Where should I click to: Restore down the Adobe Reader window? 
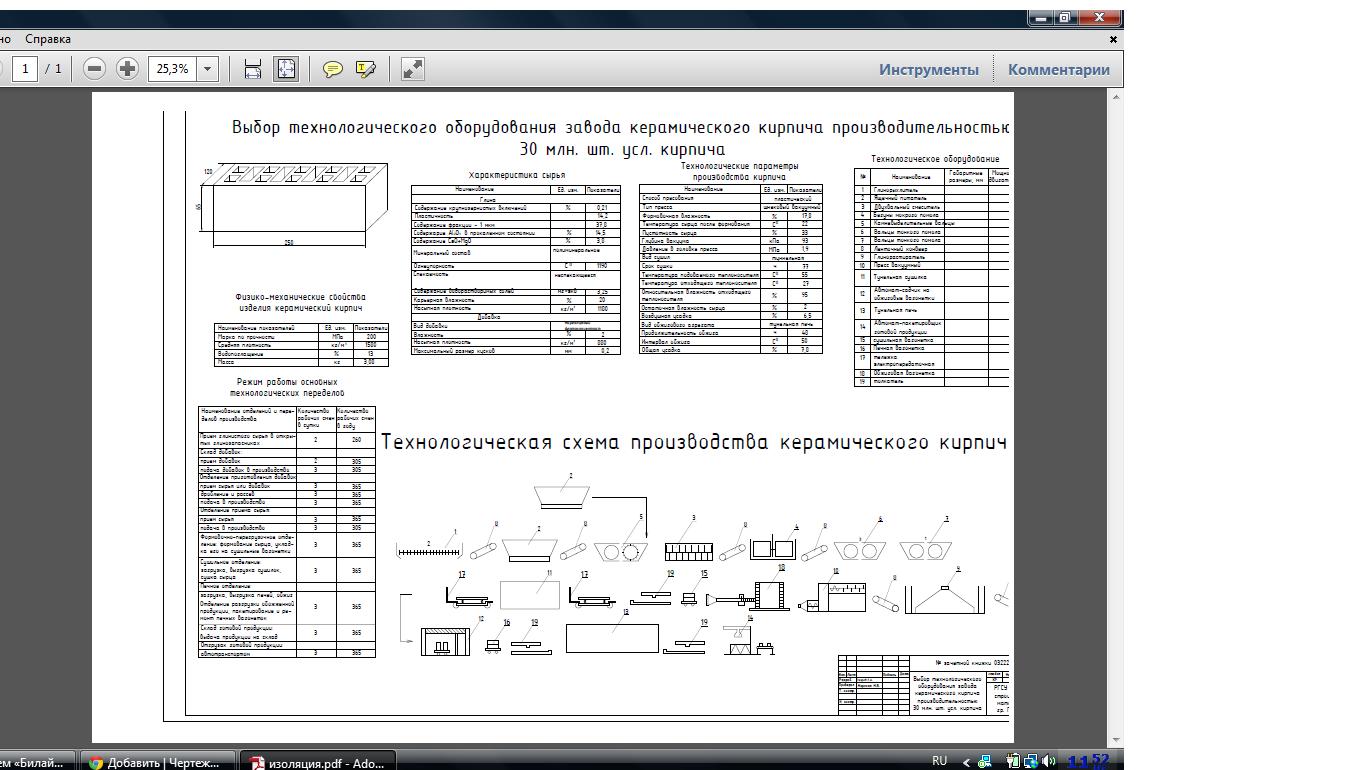tap(1065, 18)
